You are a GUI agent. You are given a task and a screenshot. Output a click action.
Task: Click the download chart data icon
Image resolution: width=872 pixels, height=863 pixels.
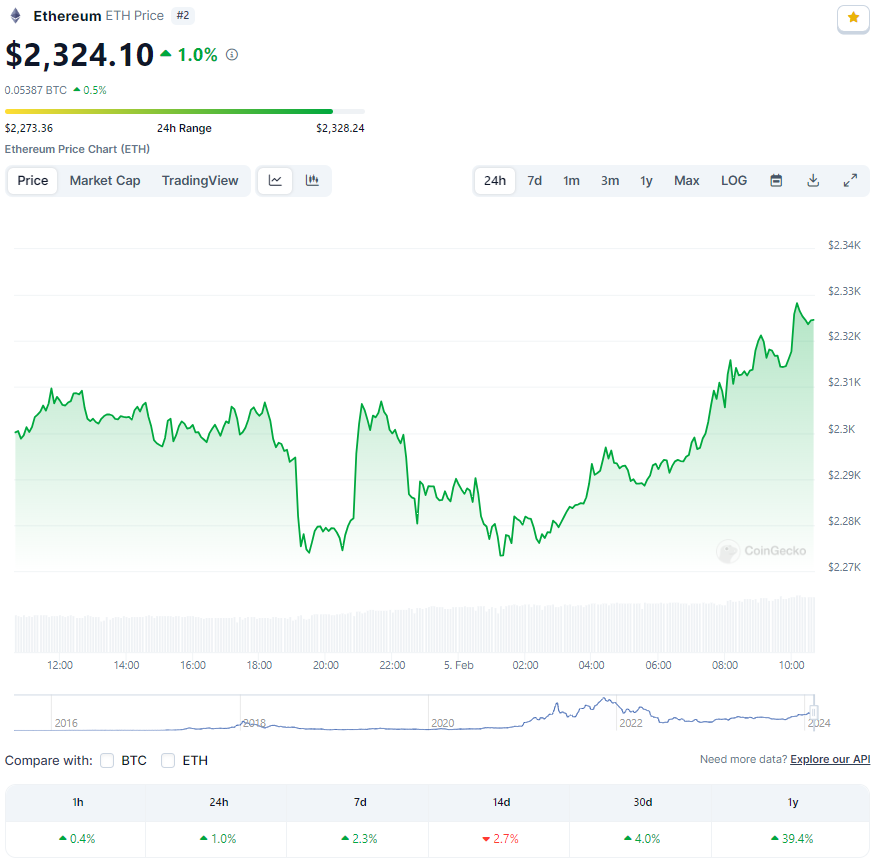[x=813, y=181]
